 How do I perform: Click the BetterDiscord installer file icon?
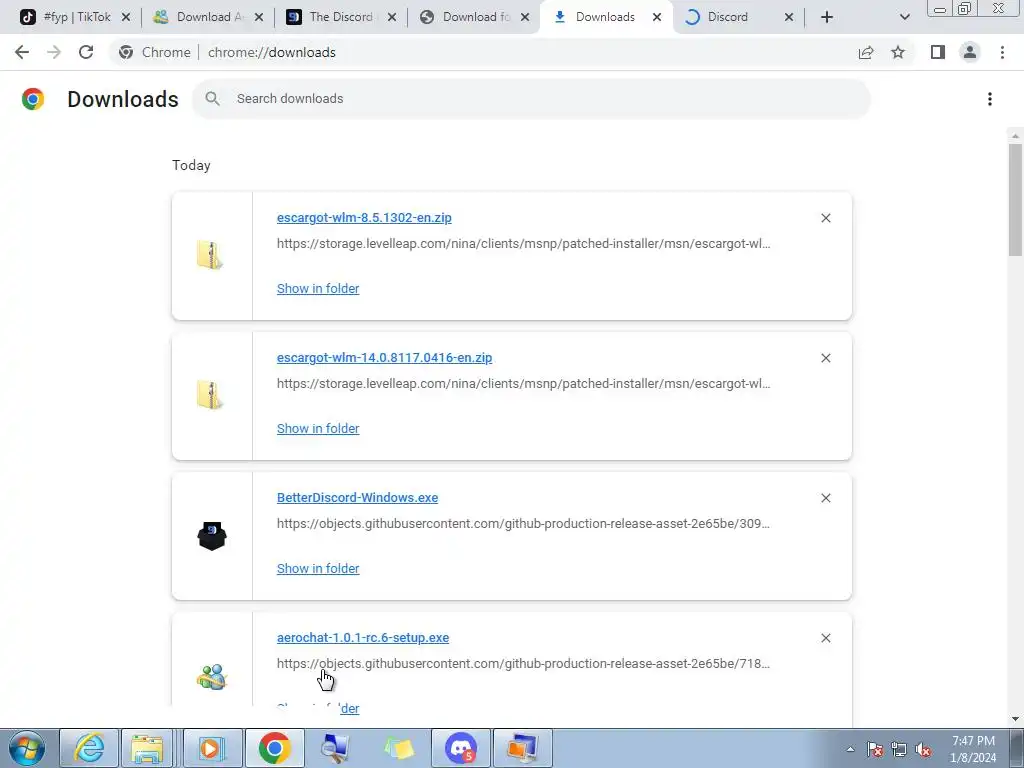click(x=212, y=536)
